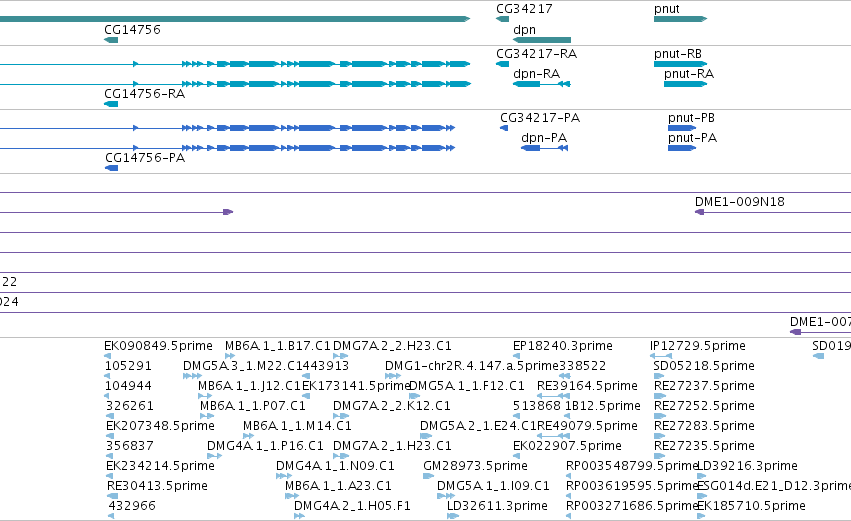The image size is (851, 521).
Task: Open EST RE27237.5prime
Action: coord(704,386)
